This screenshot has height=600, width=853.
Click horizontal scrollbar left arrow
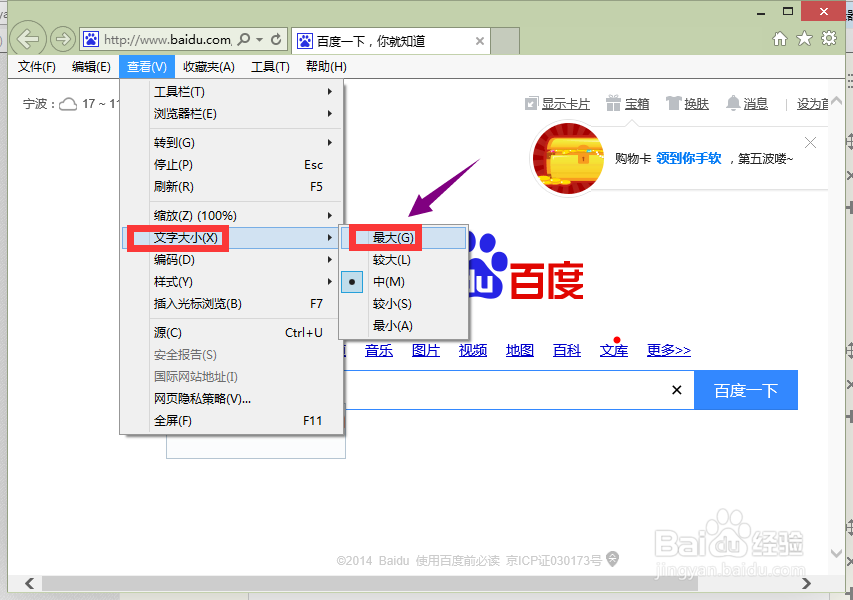click(29, 584)
